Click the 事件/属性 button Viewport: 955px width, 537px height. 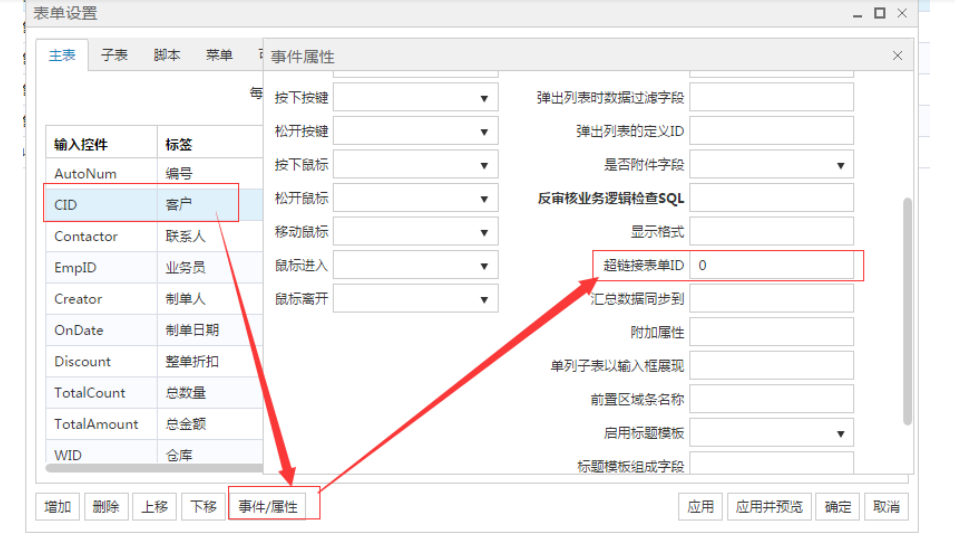[x=268, y=506]
